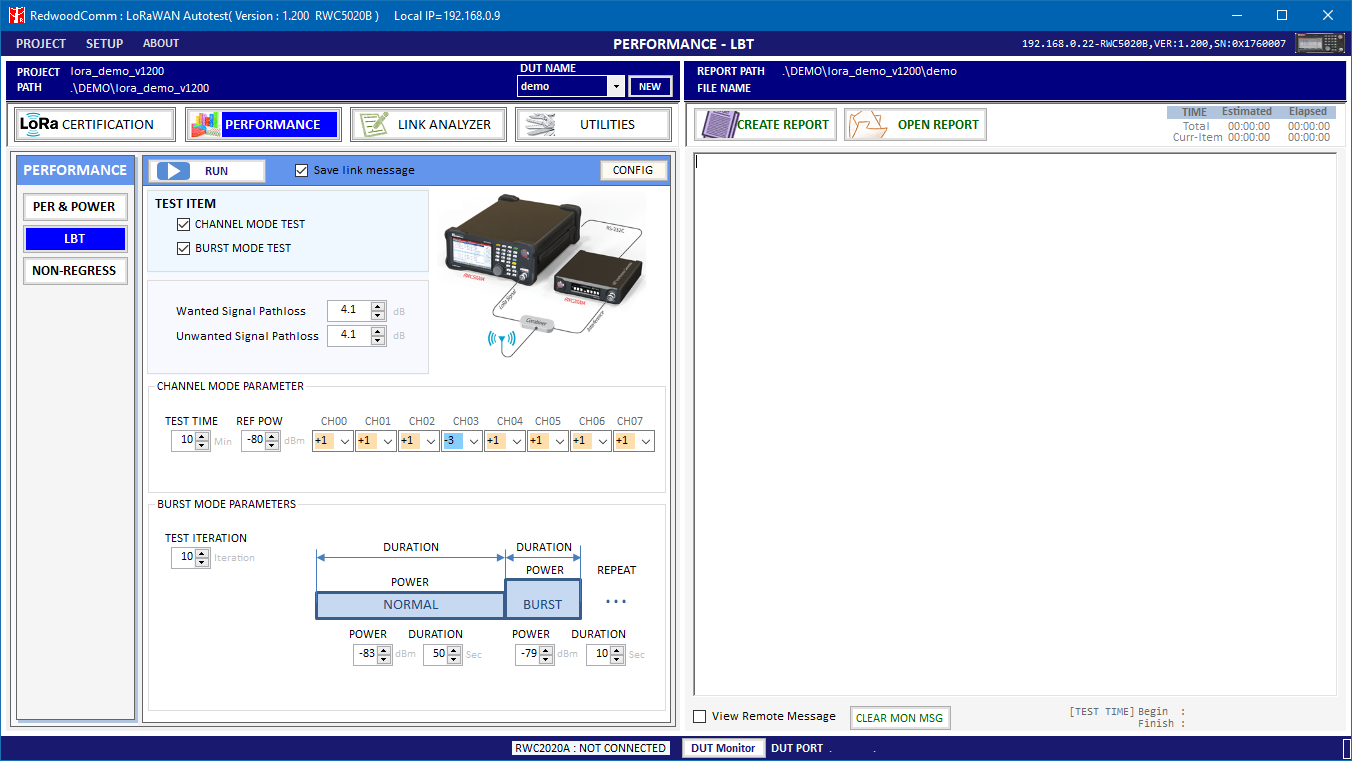The width and height of the screenshot is (1352, 761).
Task: Click the NORMAL block in burst diagram
Action: coord(410,605)
